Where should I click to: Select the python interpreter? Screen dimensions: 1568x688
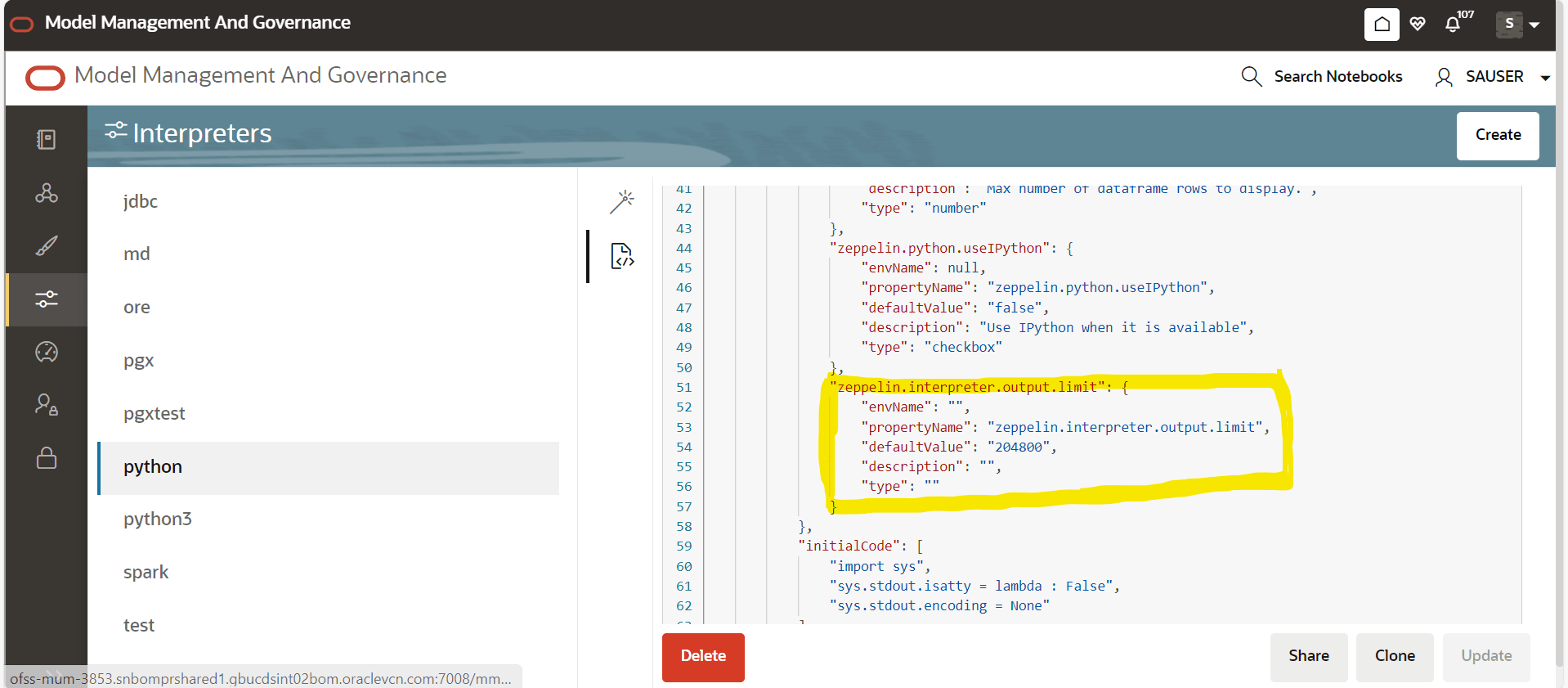tap(328, 467)
